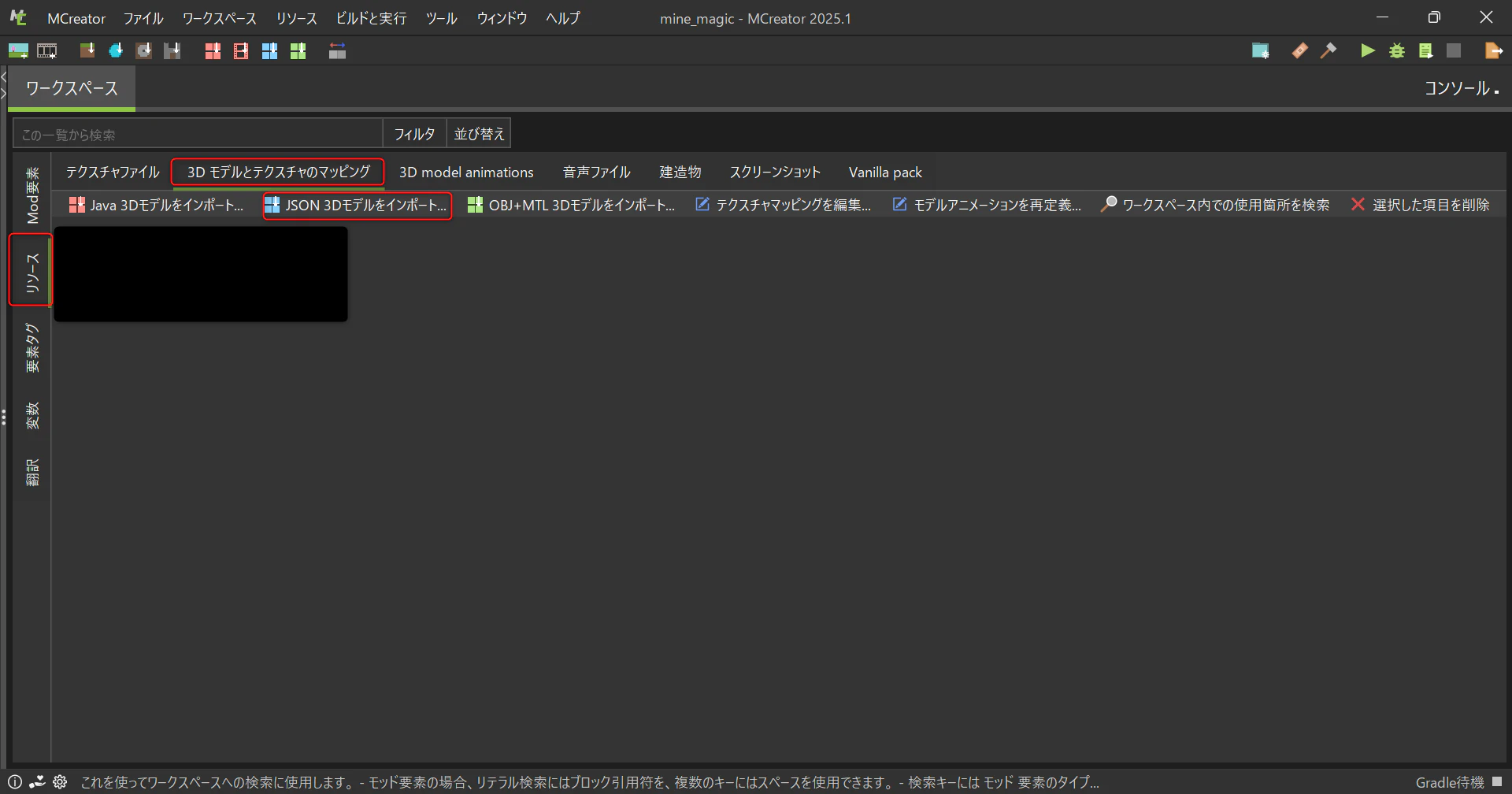Screen dimensions: 1512x794
Task: Open the MCreator menu
Action: coord(76,18)
